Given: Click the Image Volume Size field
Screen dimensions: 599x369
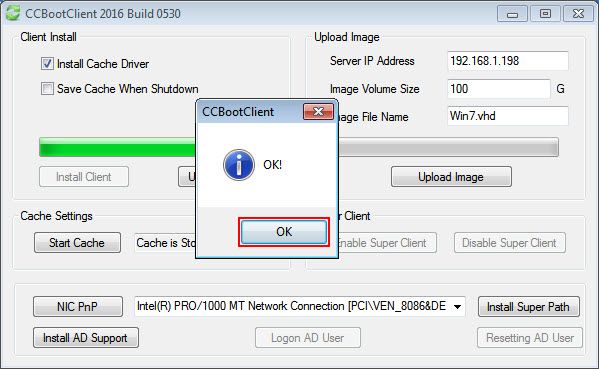Looking at the screenshot, I should tap(499, 89).
